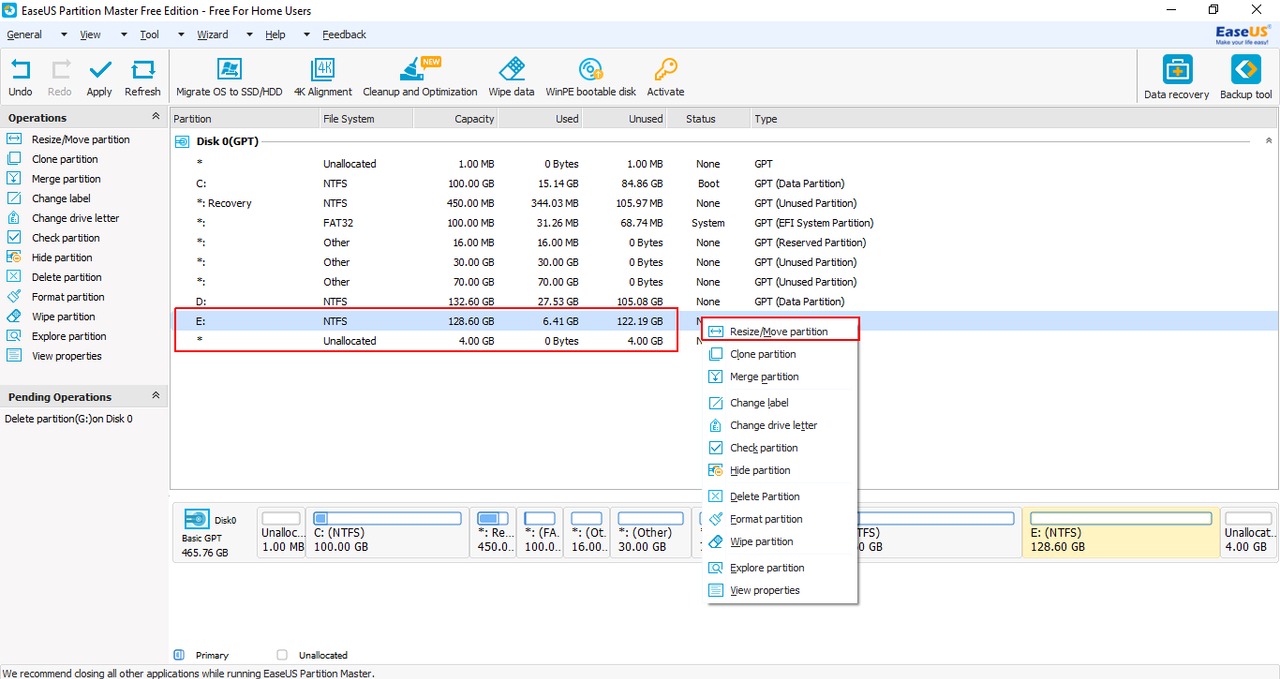Open the Wizard menu dropdown arrow

pyautogui.click(x=249, y=34)
